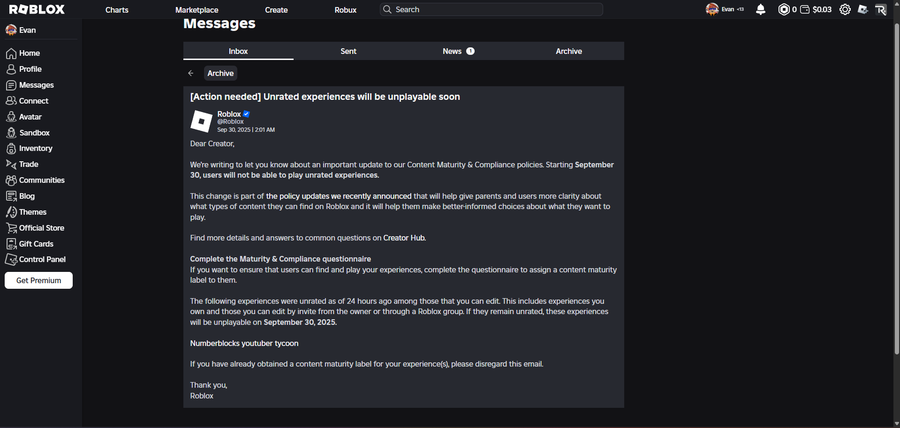Image resolution: width=900 pixels, height=428 pixels.
Task: Open the Charts menu
Action: click(116, 10)
